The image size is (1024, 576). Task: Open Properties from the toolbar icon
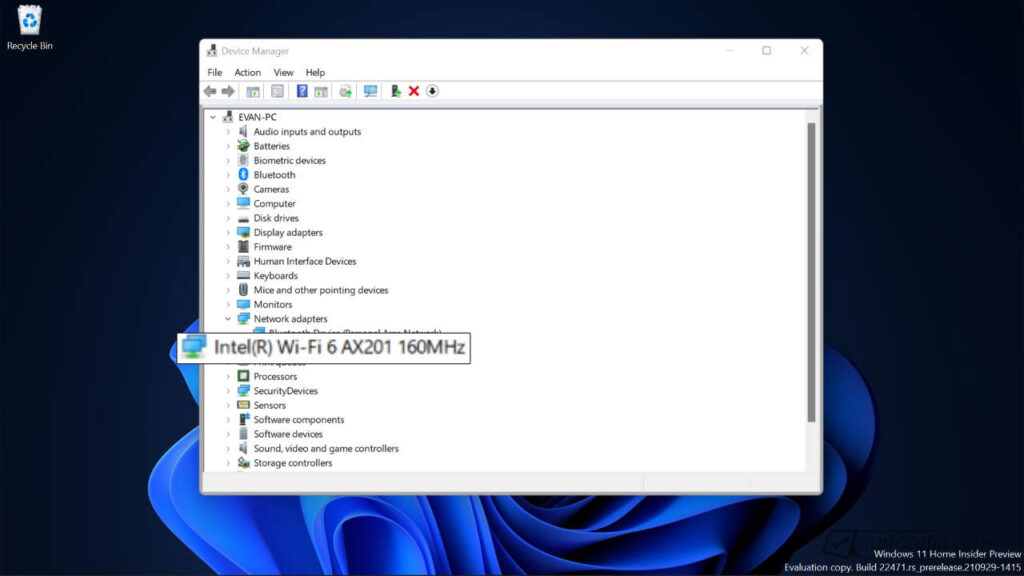278,91
